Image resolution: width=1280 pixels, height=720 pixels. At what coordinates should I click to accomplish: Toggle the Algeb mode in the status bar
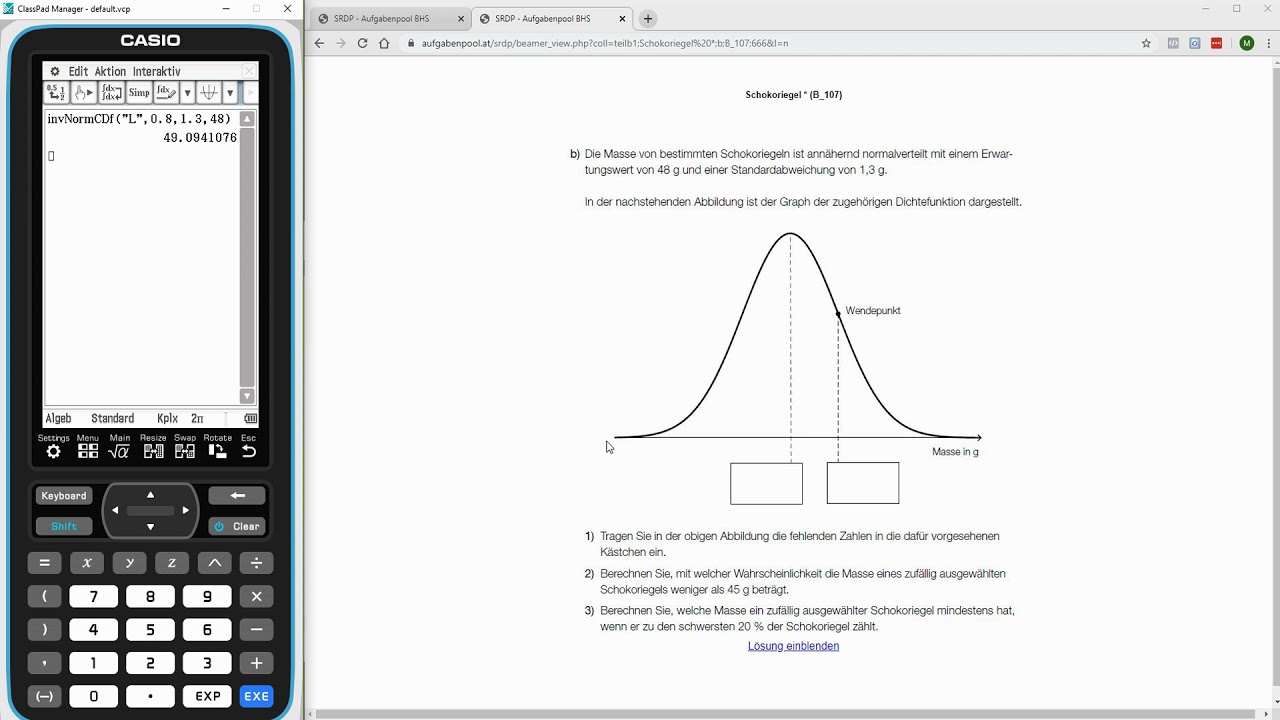[x=59, y=418]
